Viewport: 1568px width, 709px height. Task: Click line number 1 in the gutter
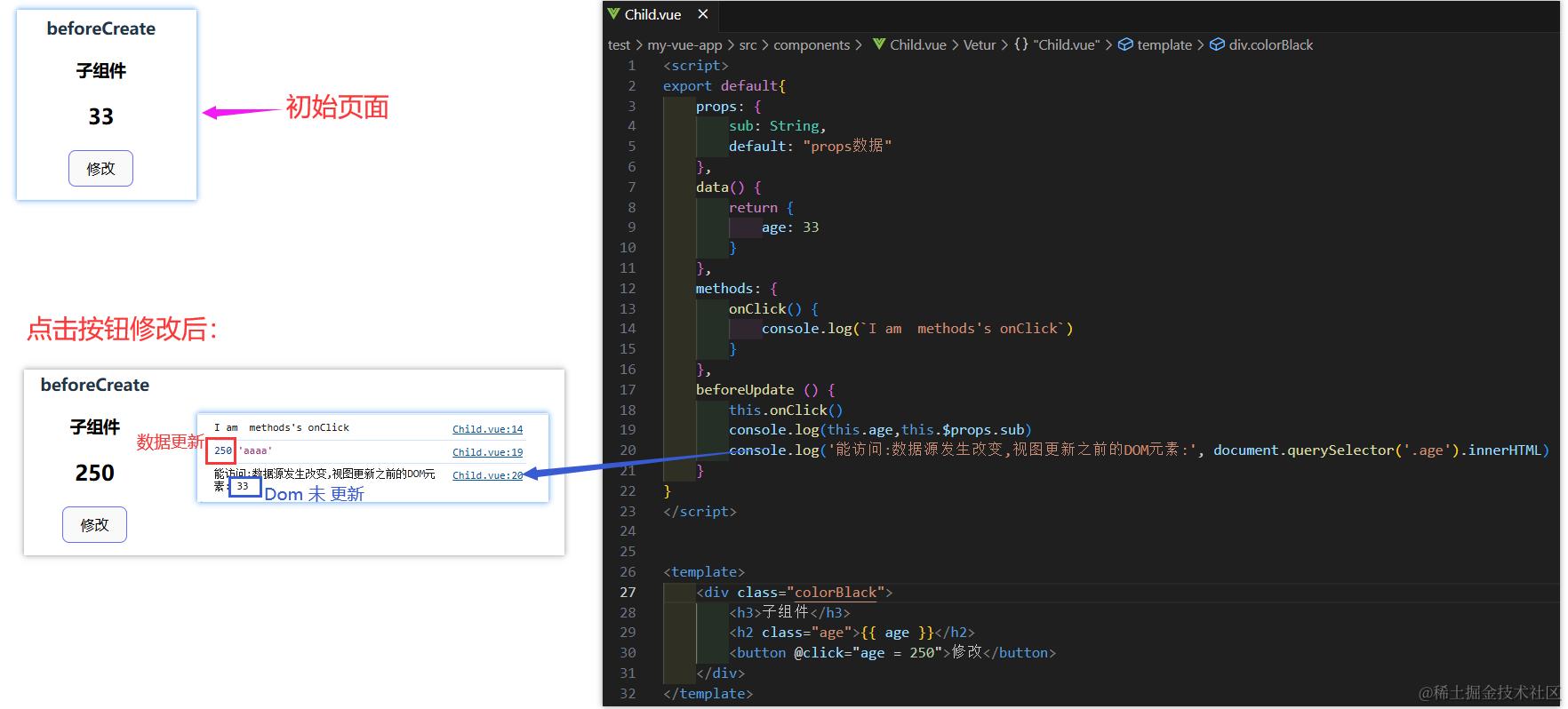(x=632, y=66)
